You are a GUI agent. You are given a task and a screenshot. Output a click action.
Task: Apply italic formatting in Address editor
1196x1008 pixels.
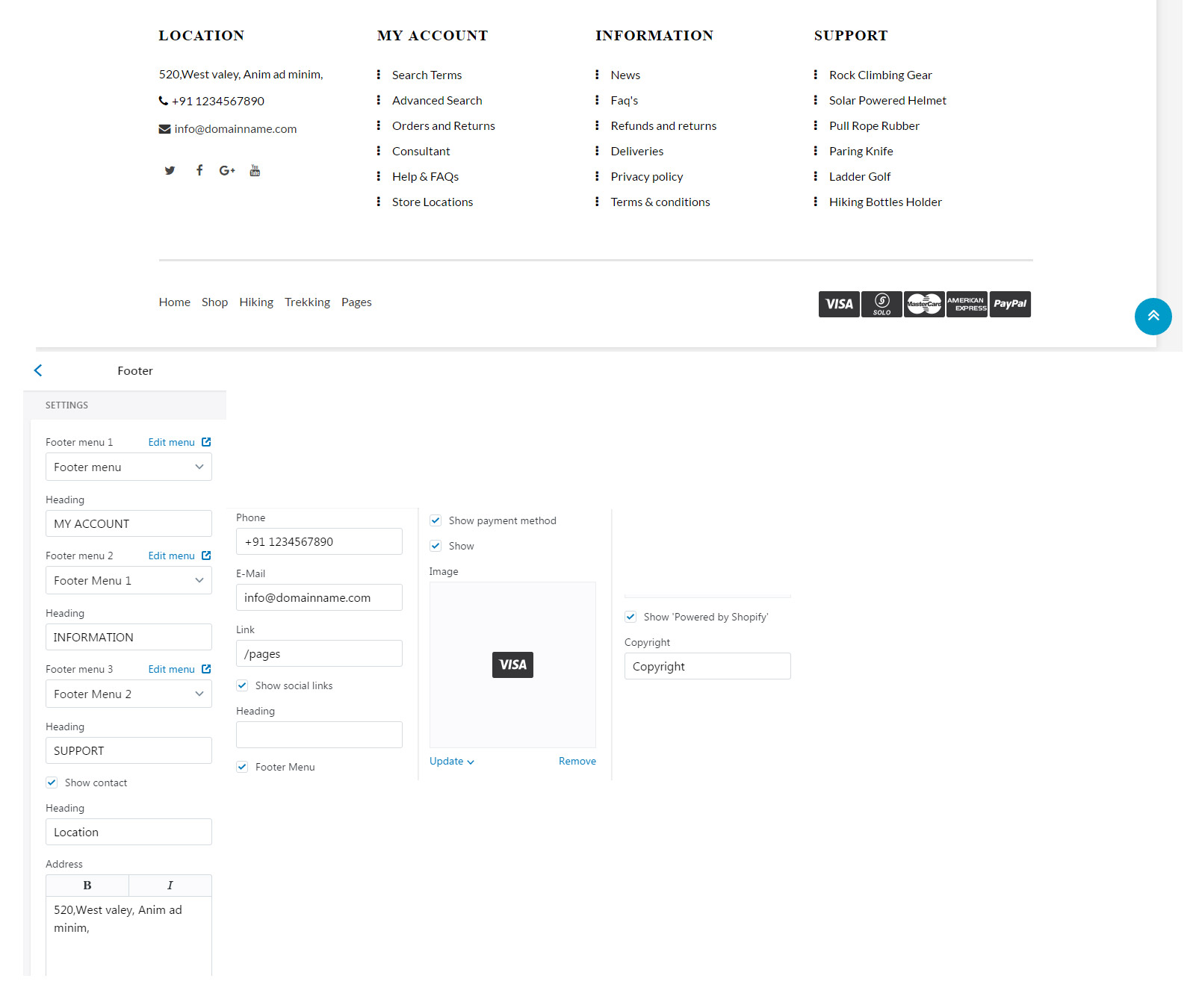pyautogui.click(x=170, y=886)
